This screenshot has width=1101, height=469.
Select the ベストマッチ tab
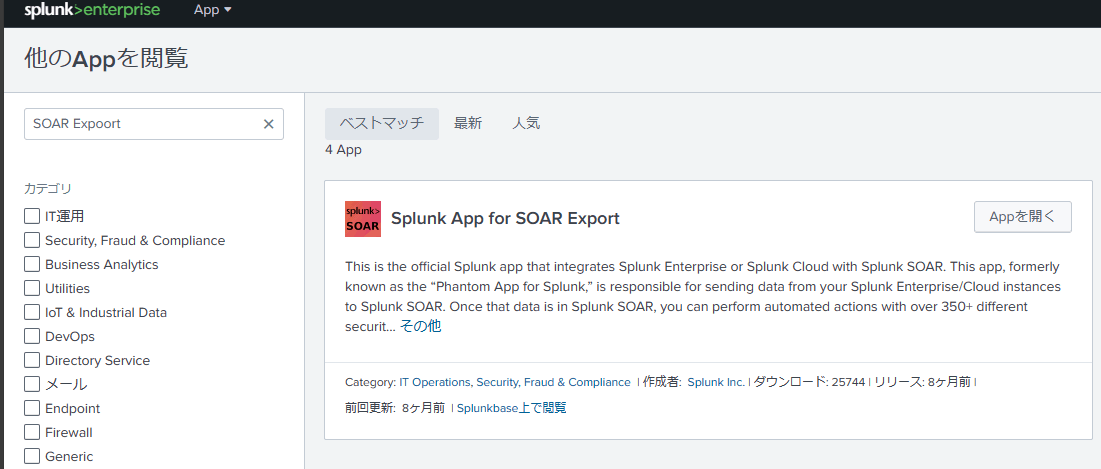[x=382, y=124]
